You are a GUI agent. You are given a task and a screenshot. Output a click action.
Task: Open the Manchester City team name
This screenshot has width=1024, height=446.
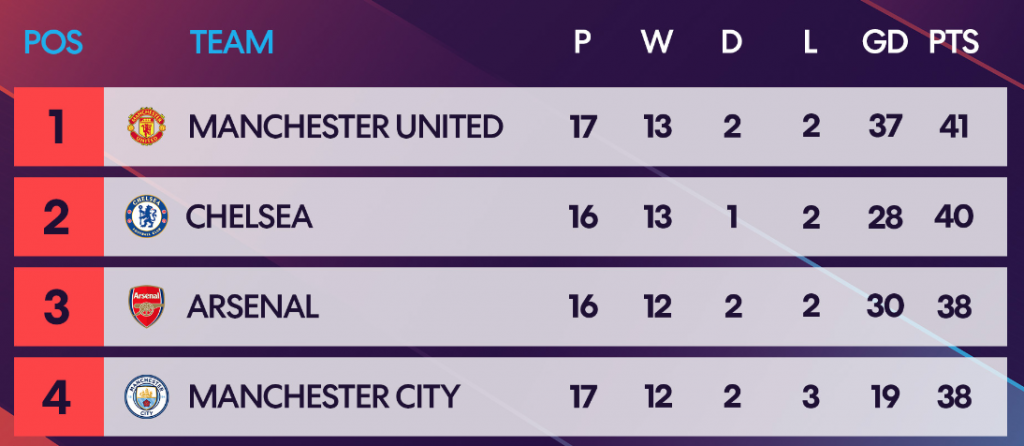(324, 397)
